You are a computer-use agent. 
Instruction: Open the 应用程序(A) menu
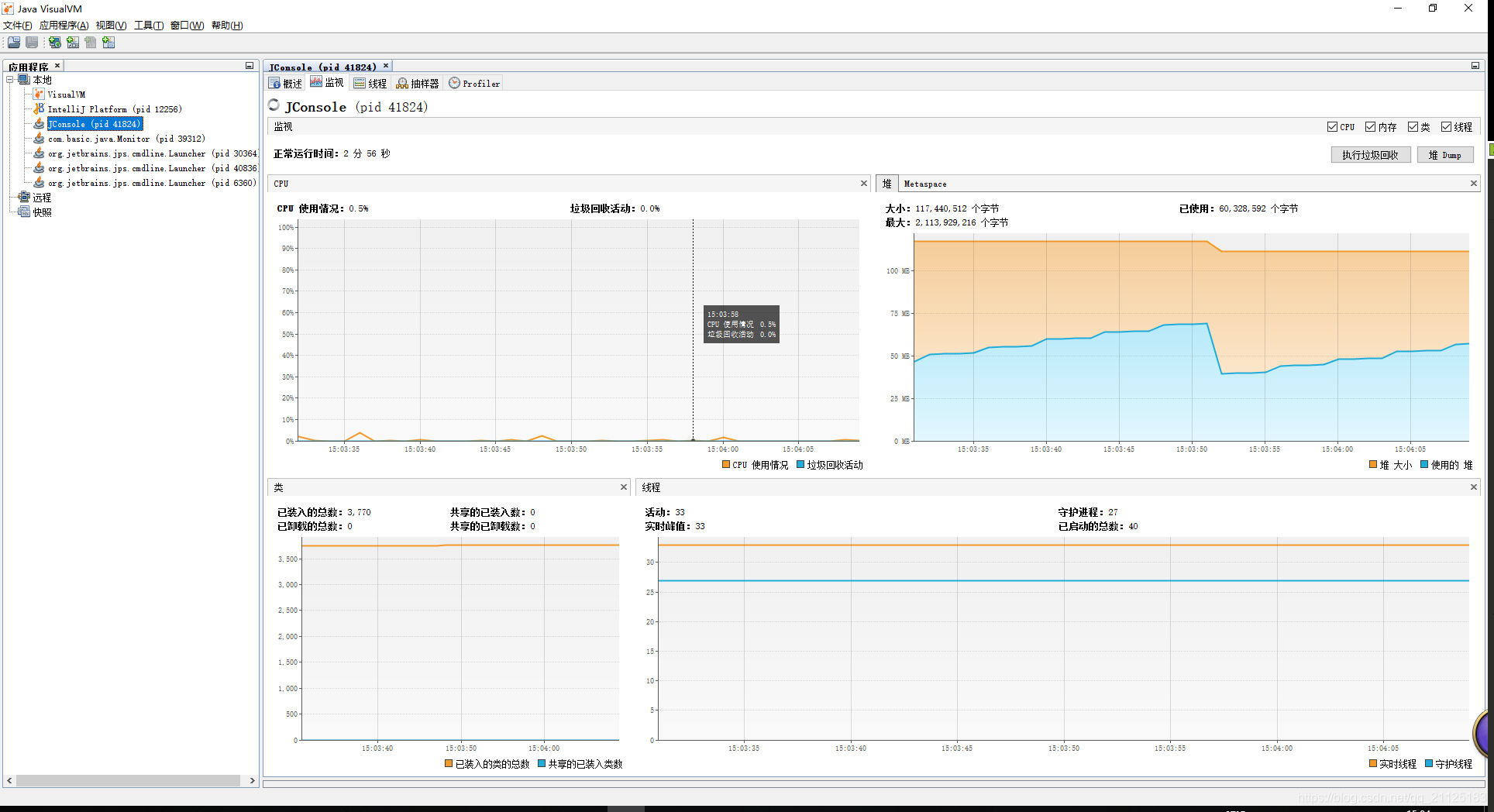tap(64, 26)
